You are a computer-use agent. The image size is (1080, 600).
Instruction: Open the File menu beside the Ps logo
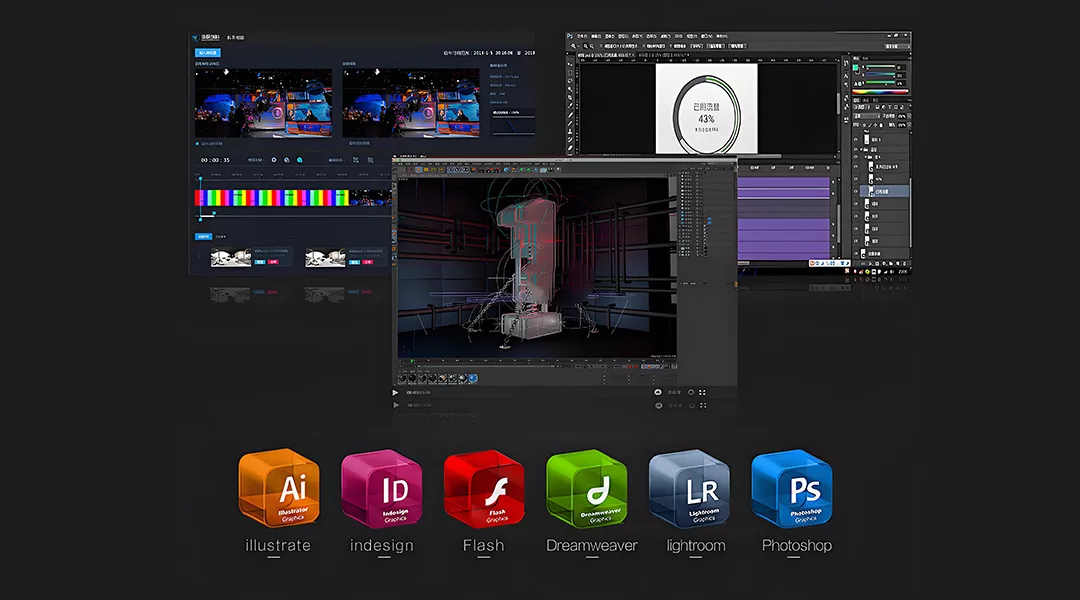pyautogui.click(x=582, y=36)
